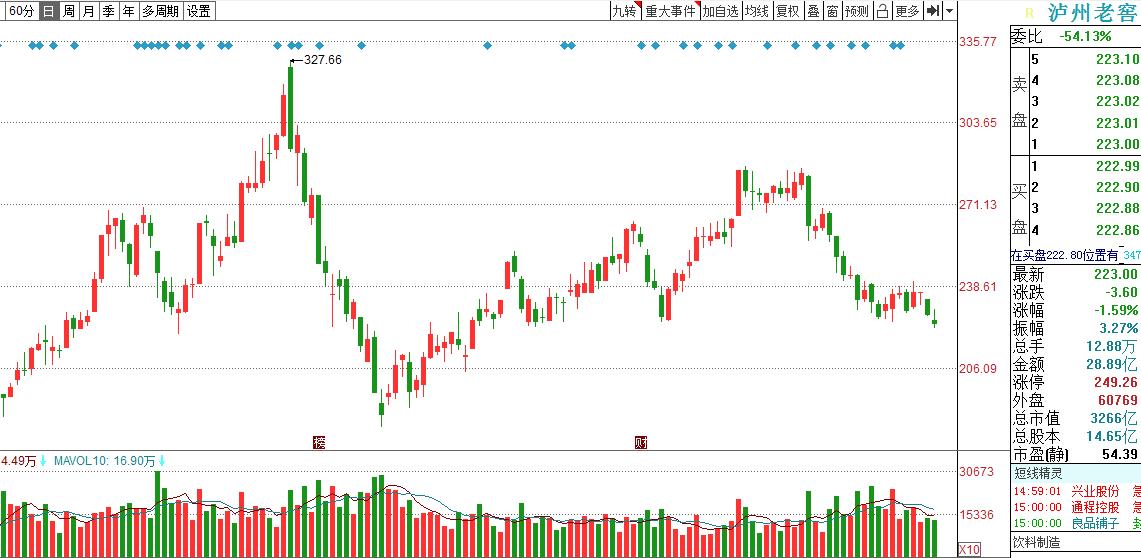Click the 335.77 price axis label
1141x558 pixels.
(x=978, y=41)
